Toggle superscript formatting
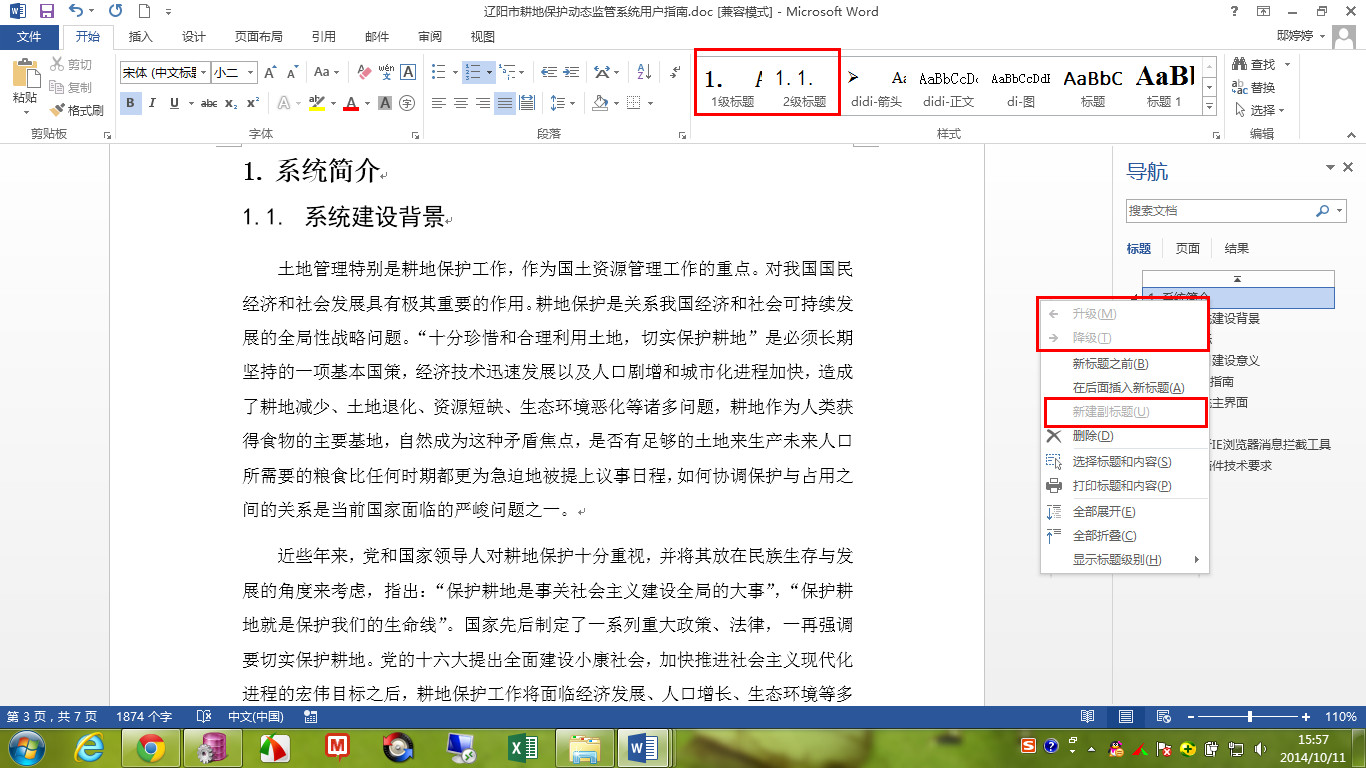Screen dimensions: 1366x768 253,103
